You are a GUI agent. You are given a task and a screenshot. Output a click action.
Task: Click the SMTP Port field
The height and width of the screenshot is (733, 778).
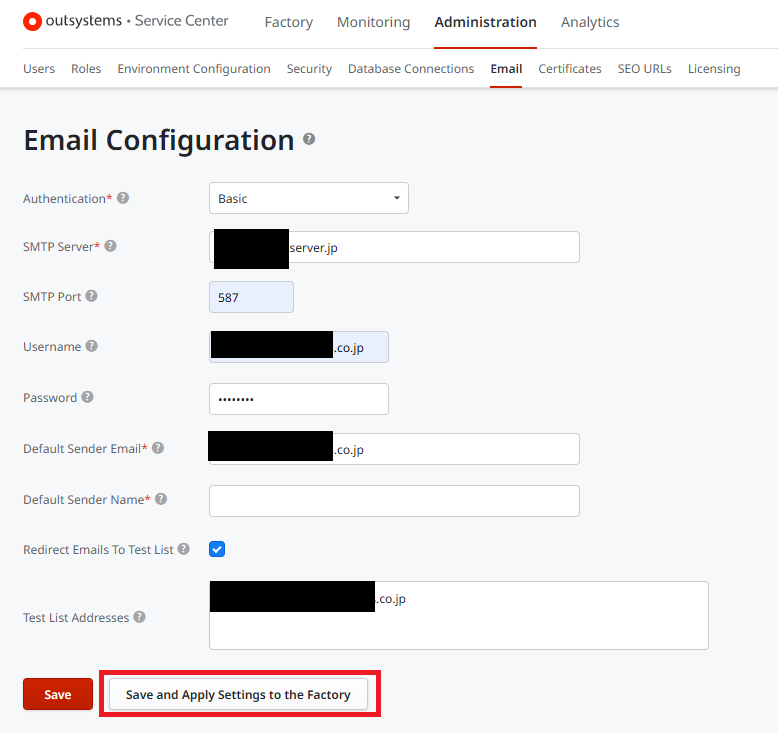[251, 297]
